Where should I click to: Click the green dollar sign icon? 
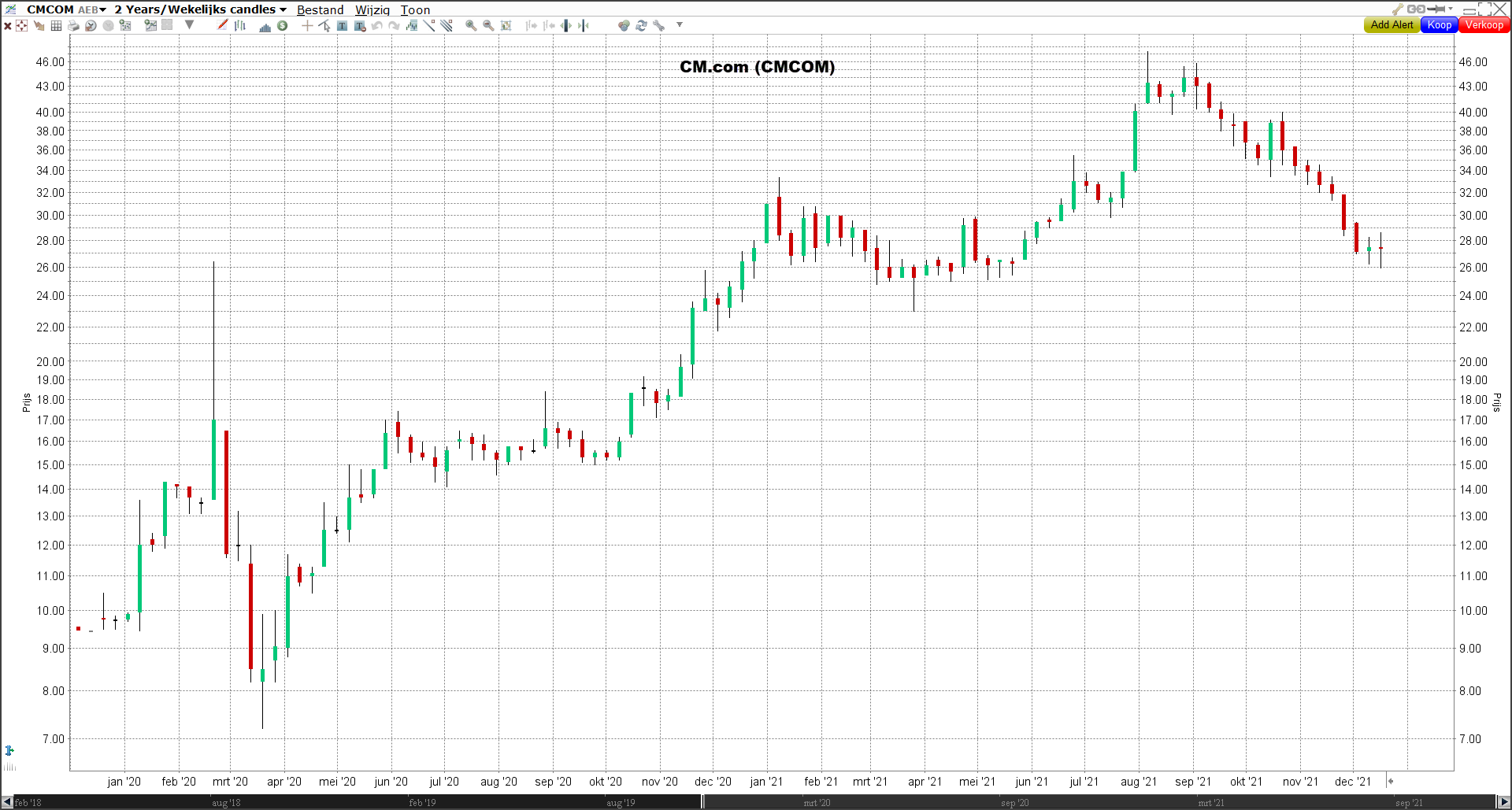(x=282, y=26)
